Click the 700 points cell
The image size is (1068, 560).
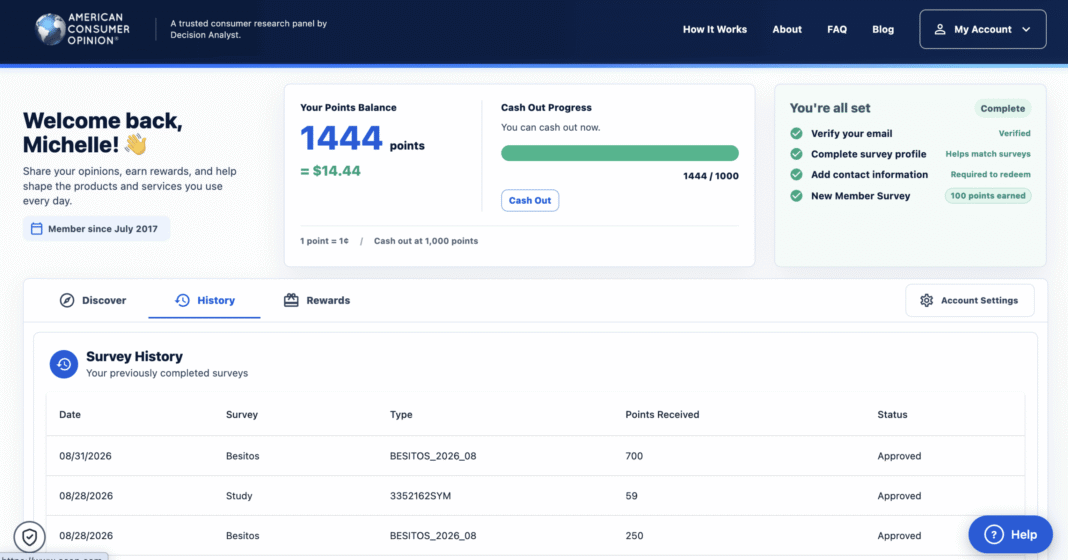pyautogui.click(x=634, y=456)
